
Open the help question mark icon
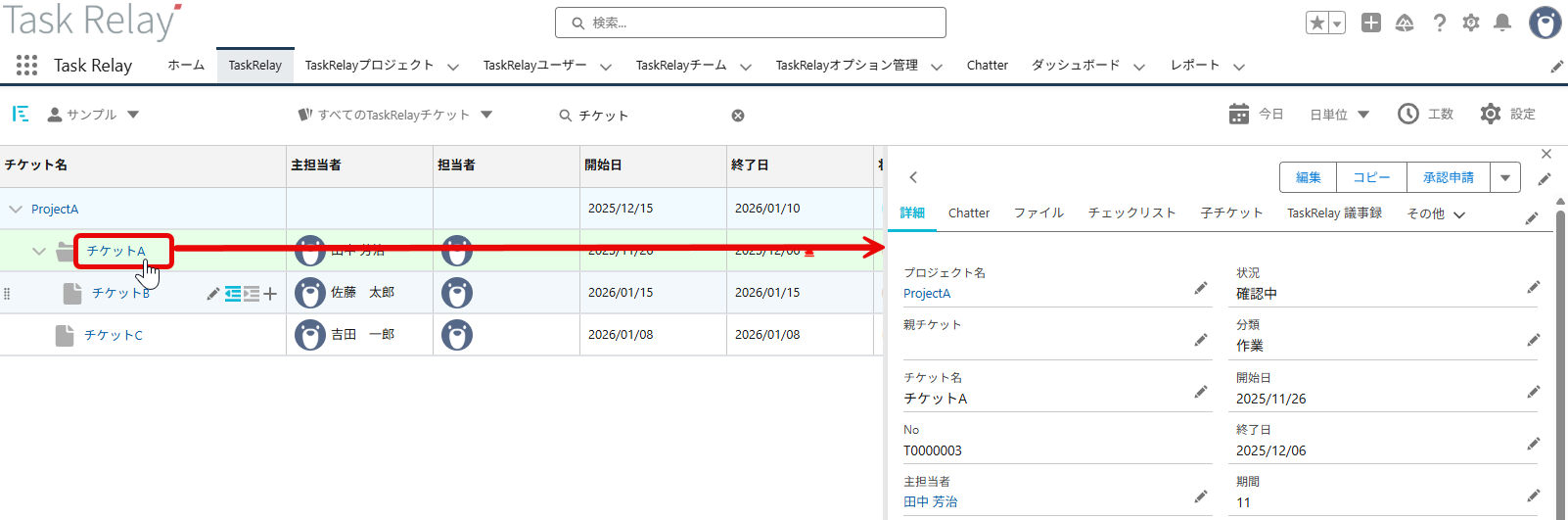pyautogui.click(x=1439, y=23)
